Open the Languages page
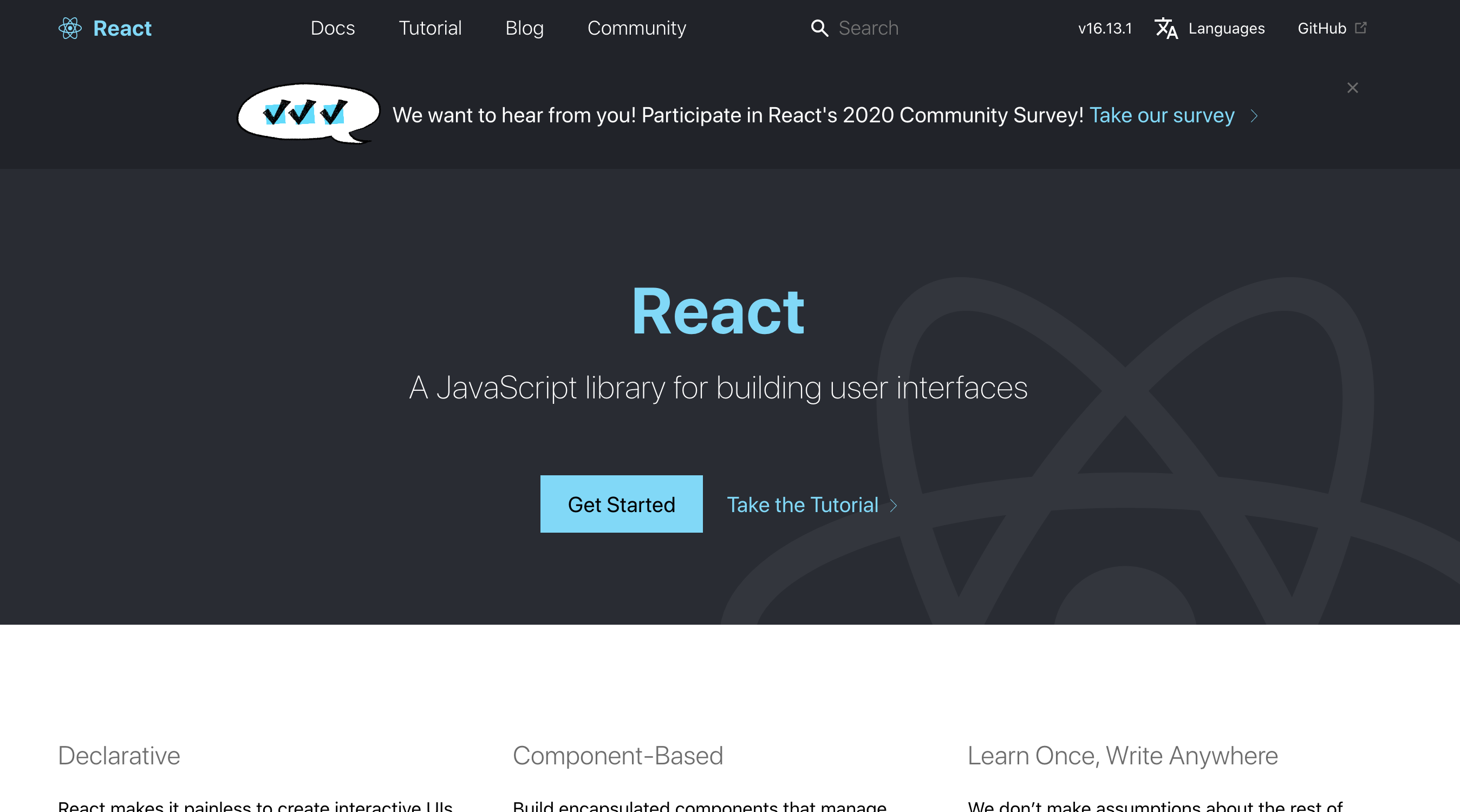This screenshot has height=812, width=1460. point(1227,28)
